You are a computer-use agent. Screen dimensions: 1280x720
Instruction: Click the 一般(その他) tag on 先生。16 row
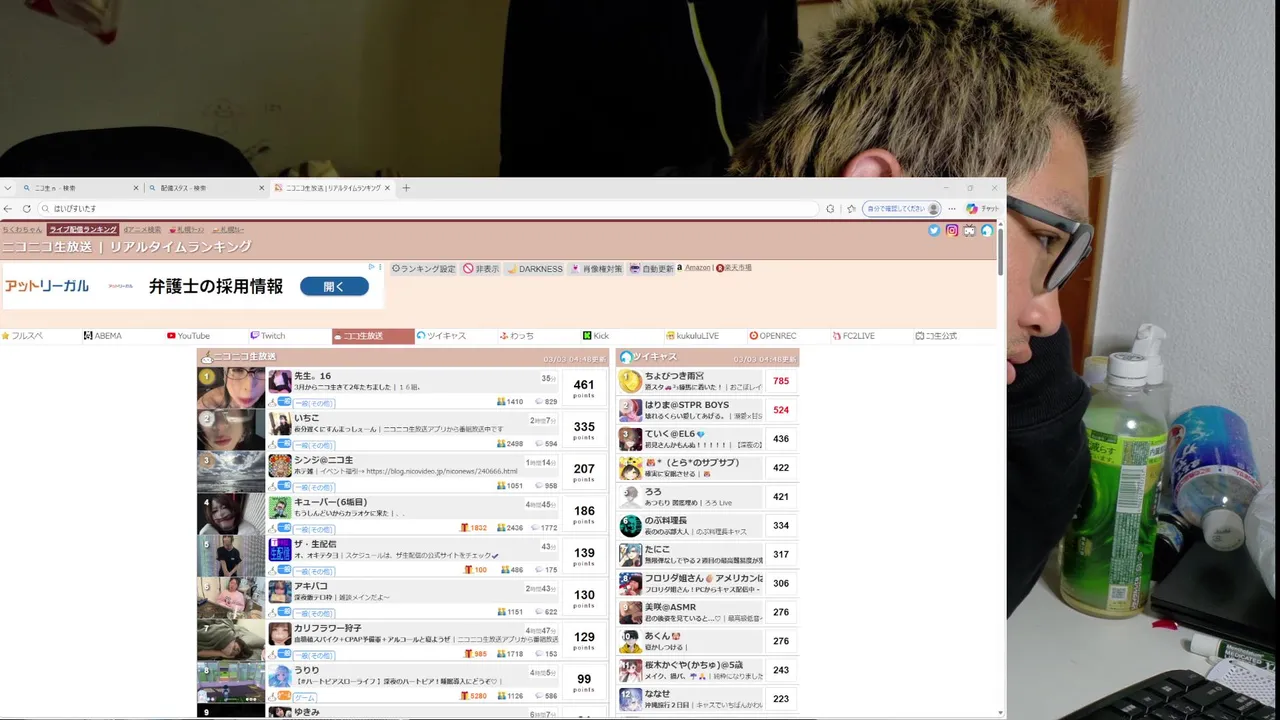(x=314, y=402)
